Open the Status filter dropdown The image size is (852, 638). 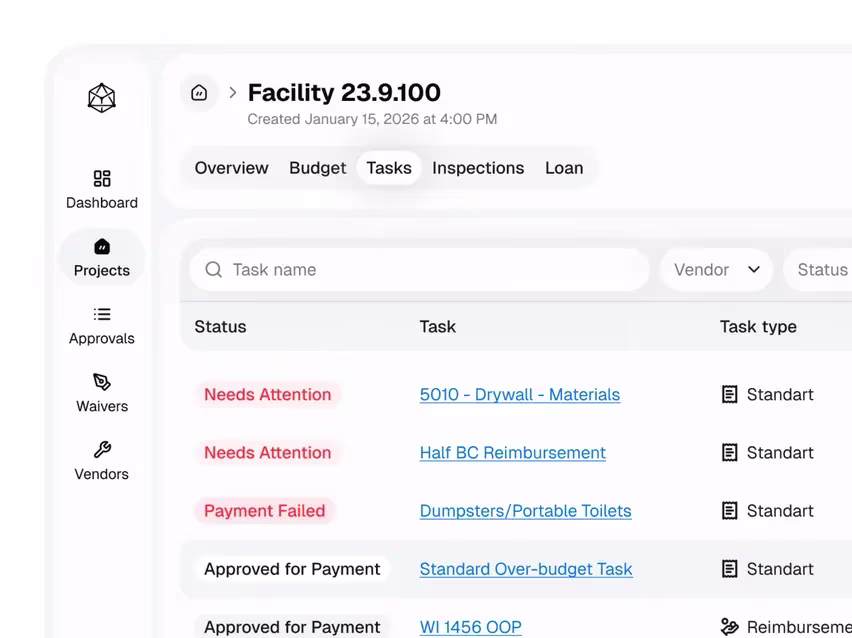click(818, 270)
